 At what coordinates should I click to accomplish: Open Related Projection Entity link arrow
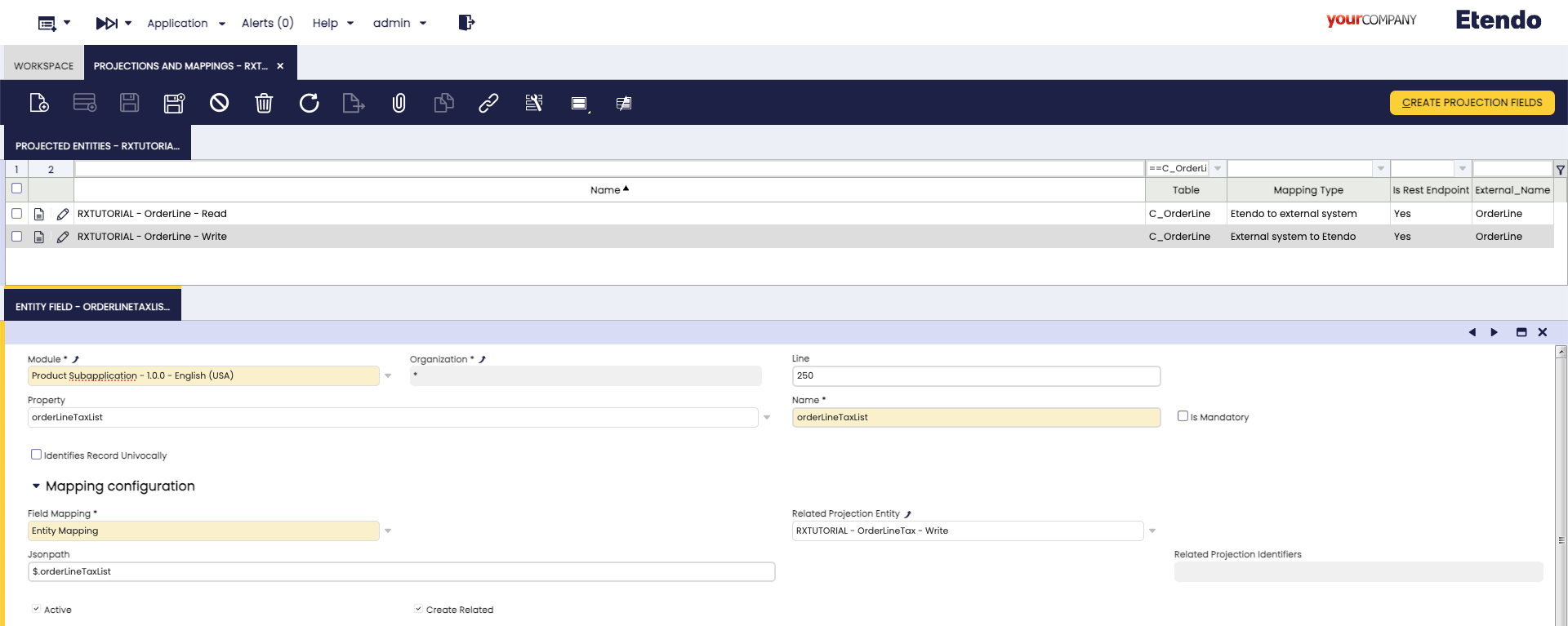tap(908, 514)
